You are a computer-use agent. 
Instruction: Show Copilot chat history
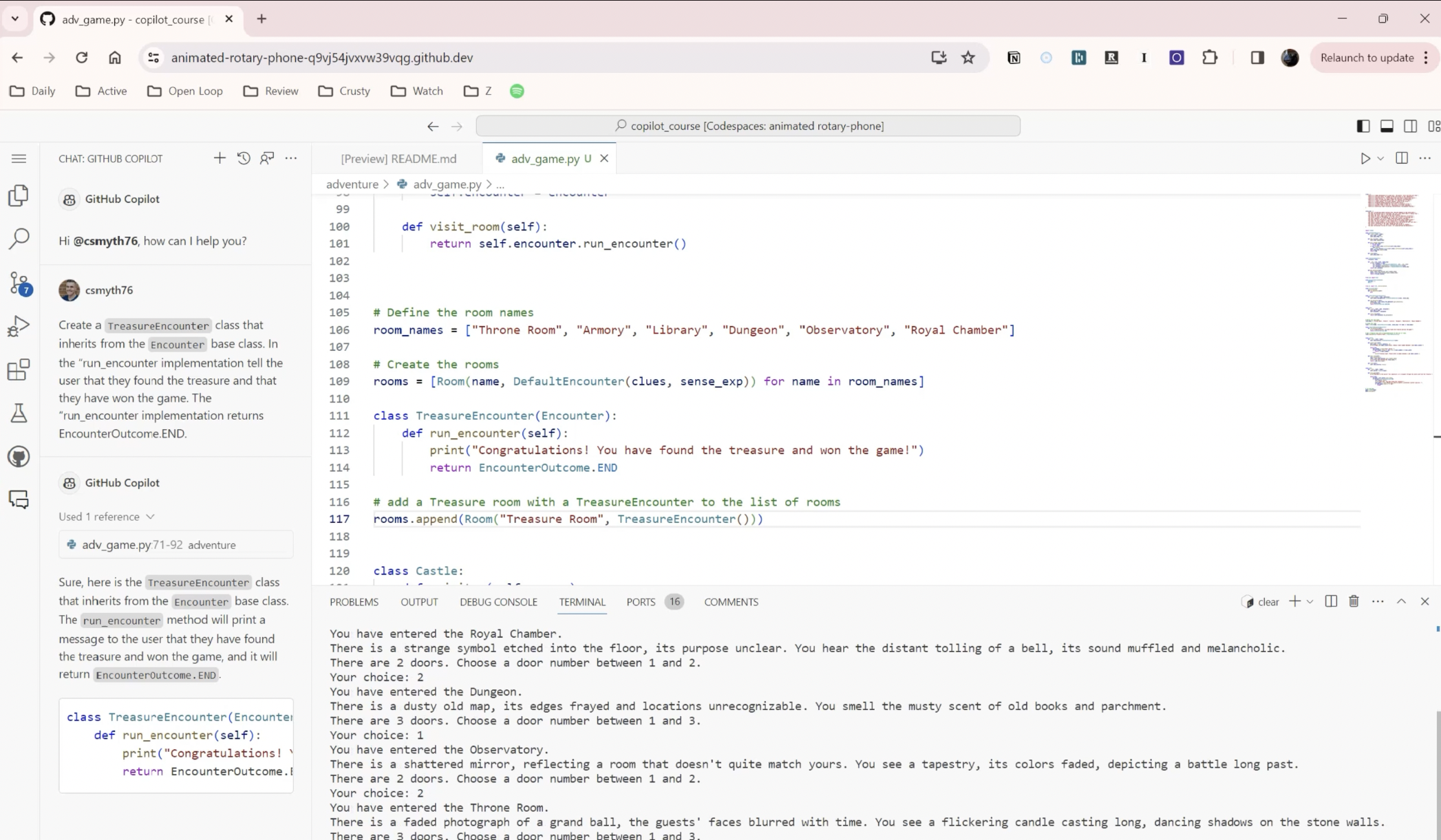244,158
